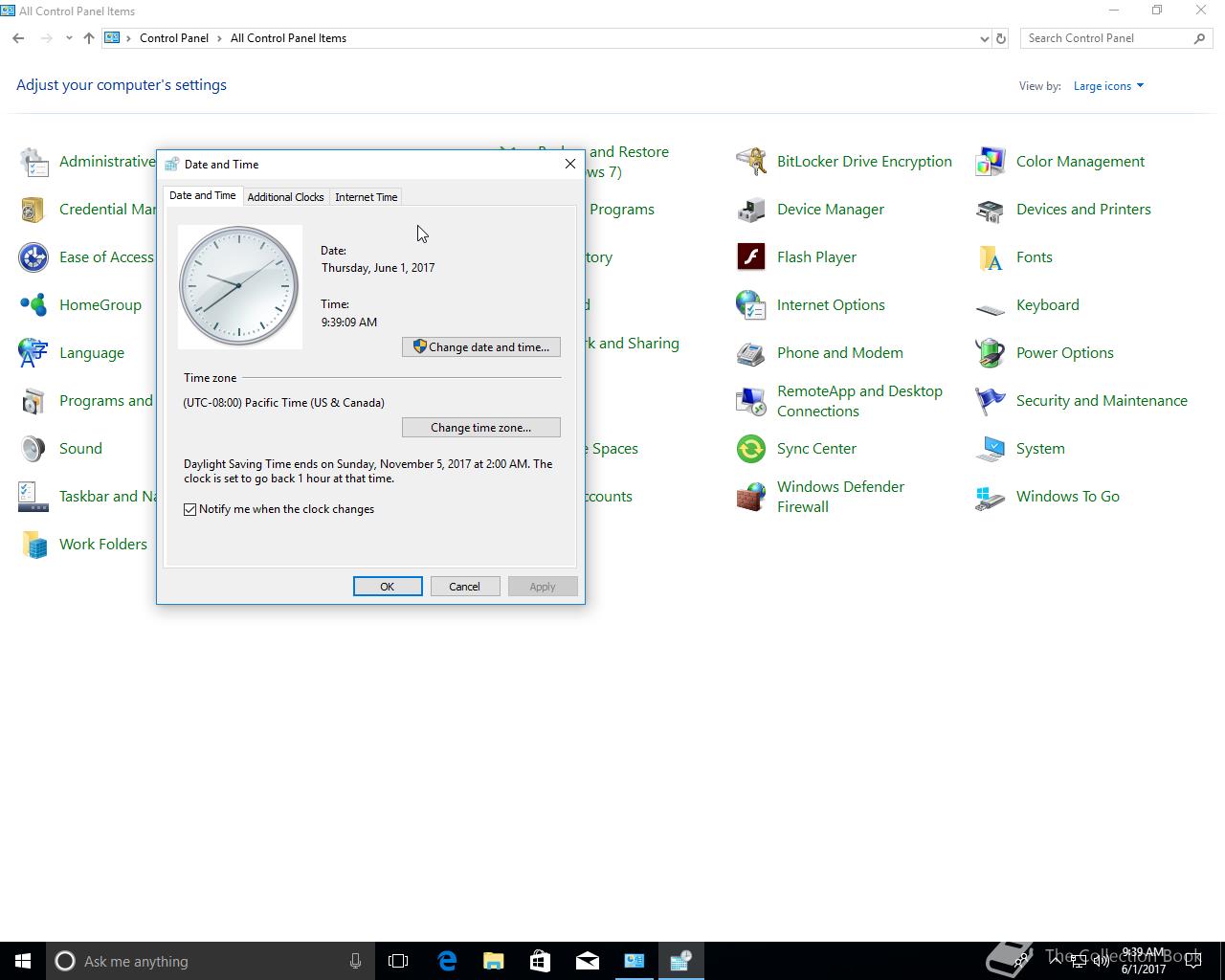Open the Security and Maintenance flag icon
The height and width of the screenshot is (980, 1225).
pyautogui.click(x=991, y=401)
